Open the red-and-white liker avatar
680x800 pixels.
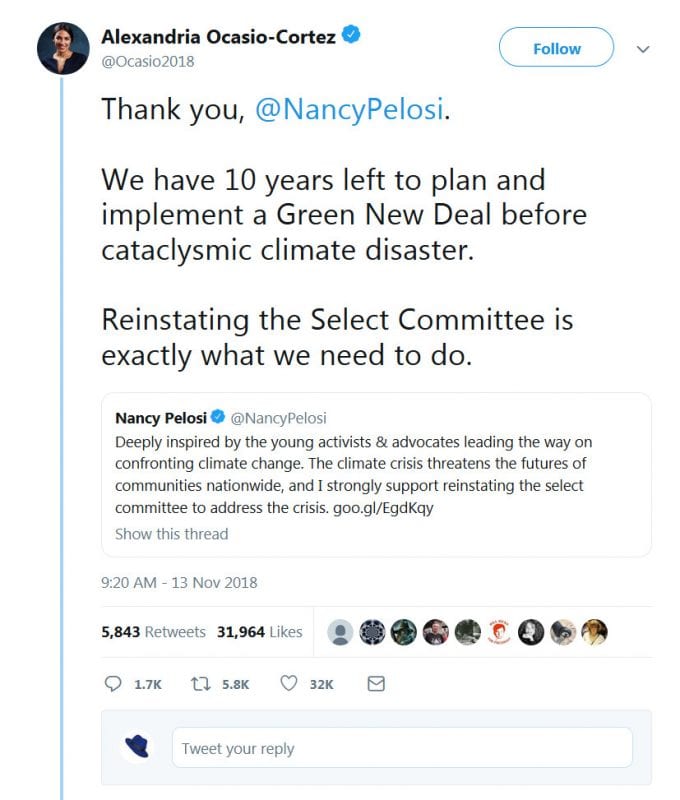tap(498, 632)
